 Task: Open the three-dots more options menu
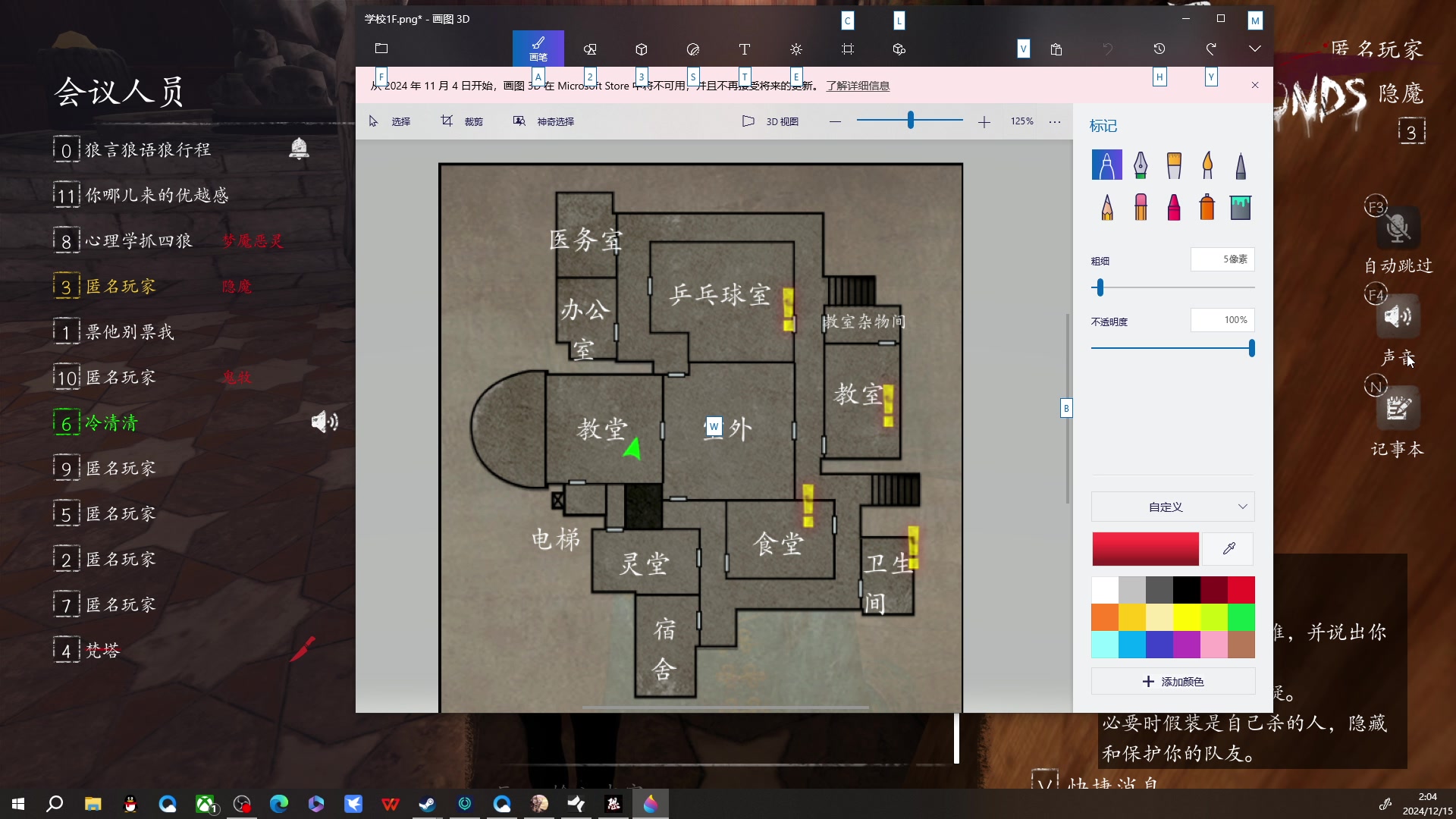click(x=1055, y=121)
